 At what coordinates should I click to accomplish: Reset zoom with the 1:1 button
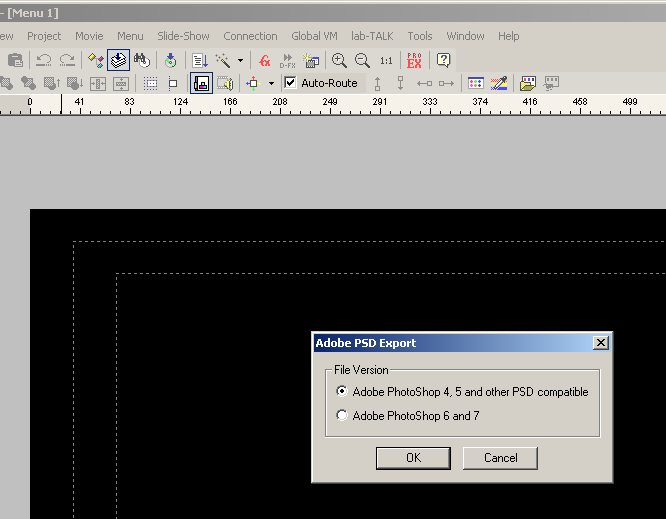386,61
